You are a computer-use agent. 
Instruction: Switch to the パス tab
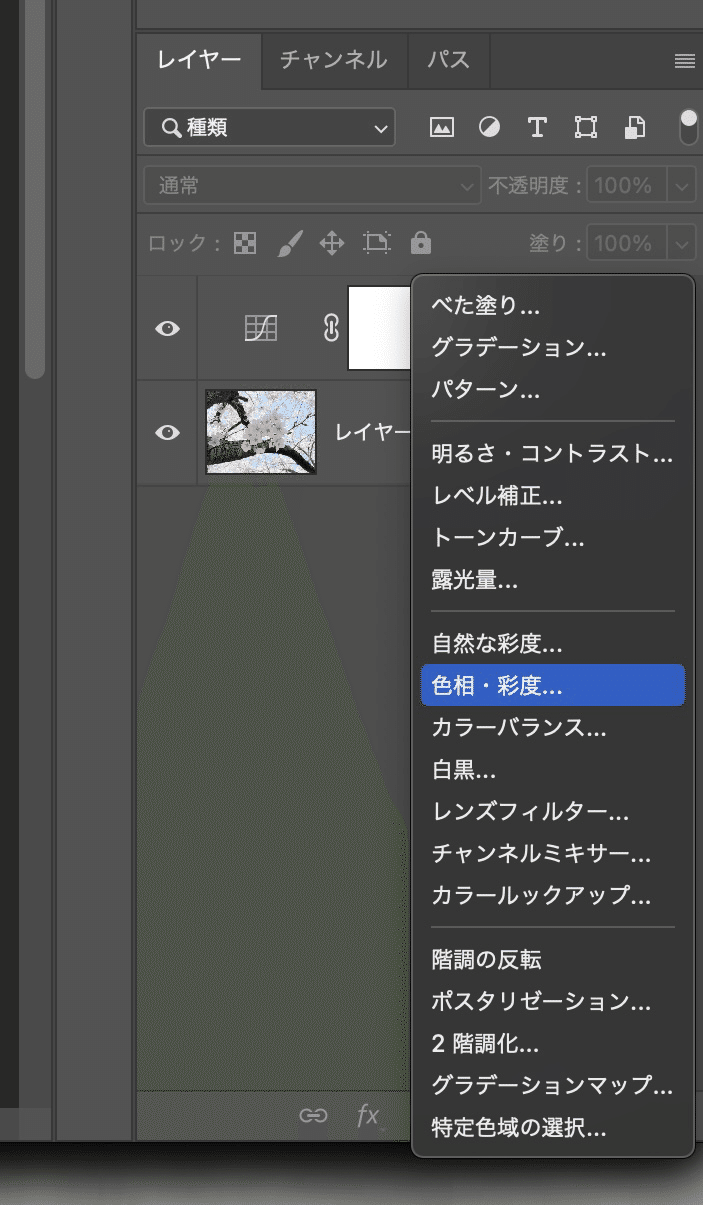(x=448, y=60)
